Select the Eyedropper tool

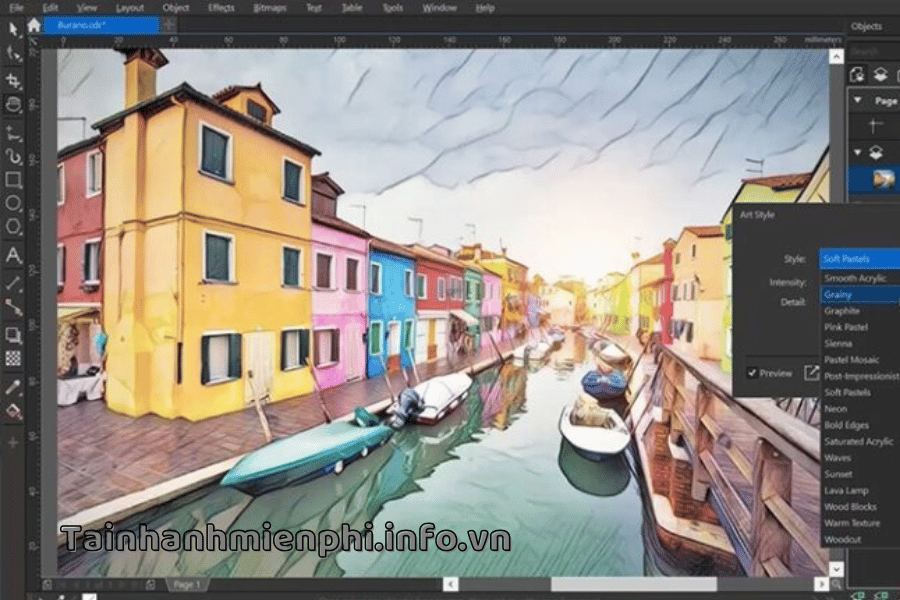[x=13, y=386]
